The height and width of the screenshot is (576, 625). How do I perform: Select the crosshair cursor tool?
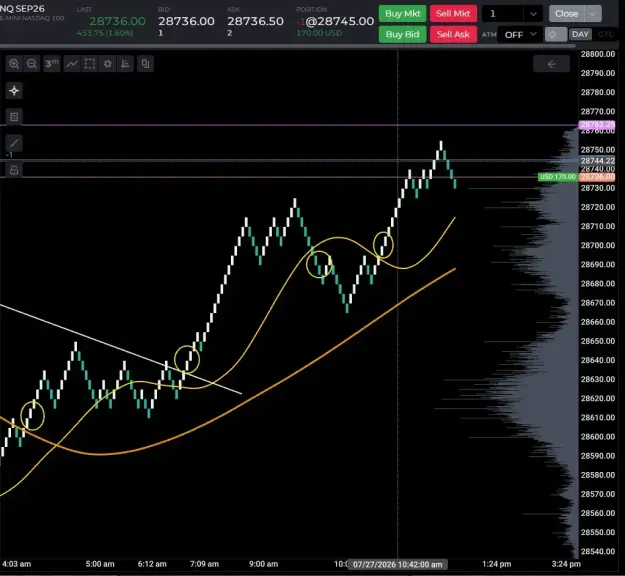point(14,91)
